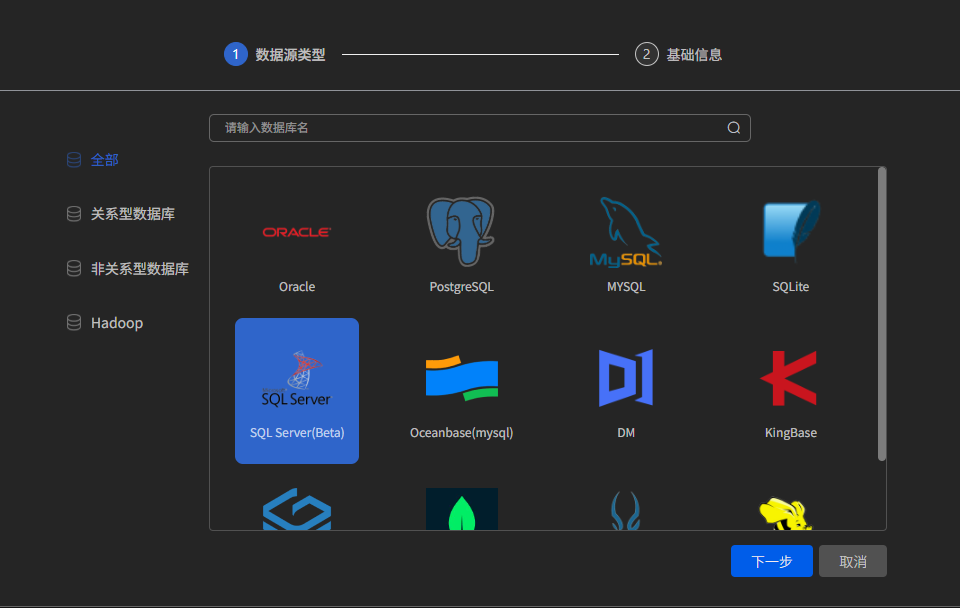The width and height of the screenshot is (960, 608).
Task: Show 全部 database category
Action: coord(105,160)
